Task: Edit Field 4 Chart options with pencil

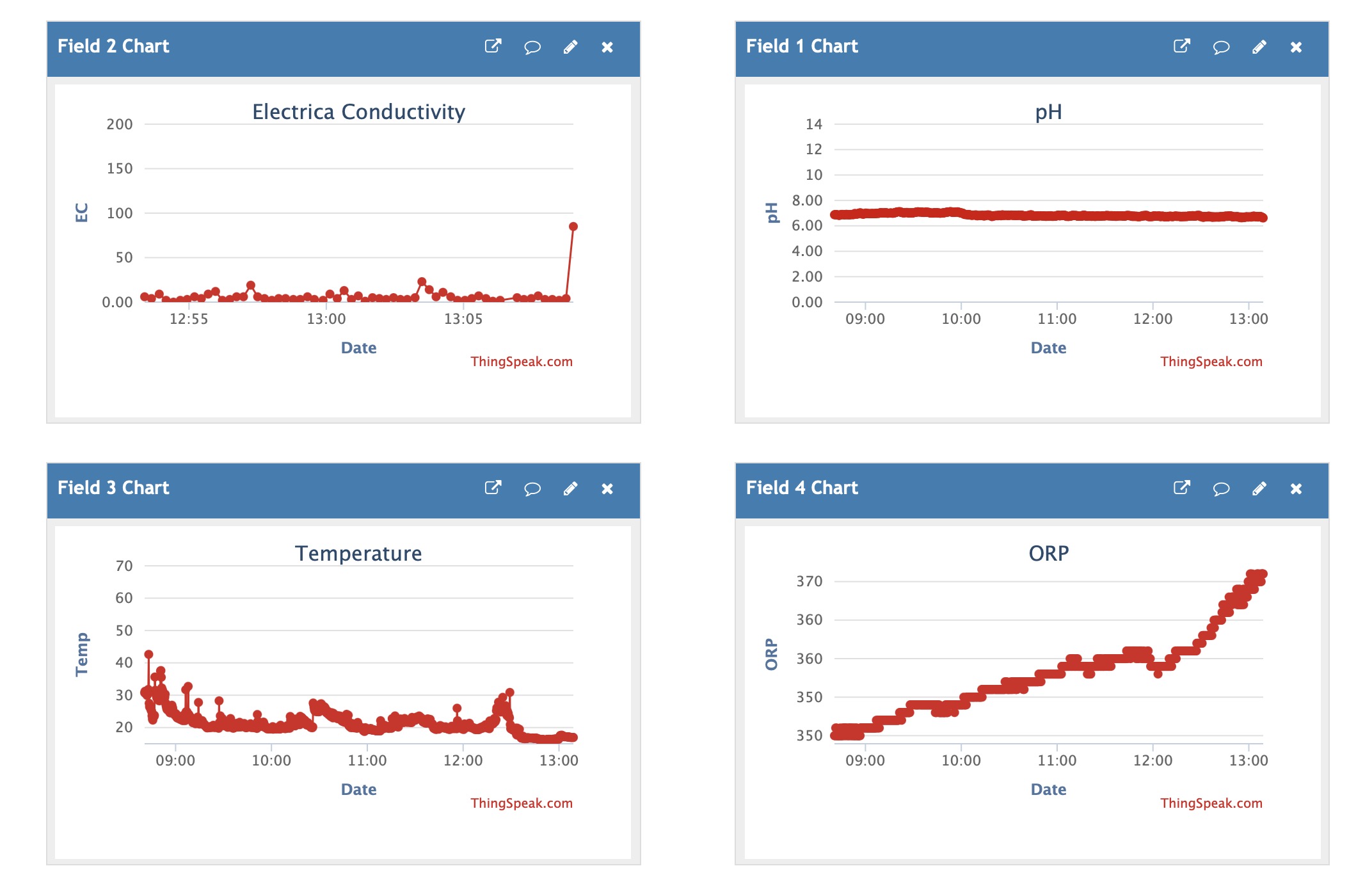Action: coord(1259,488)
